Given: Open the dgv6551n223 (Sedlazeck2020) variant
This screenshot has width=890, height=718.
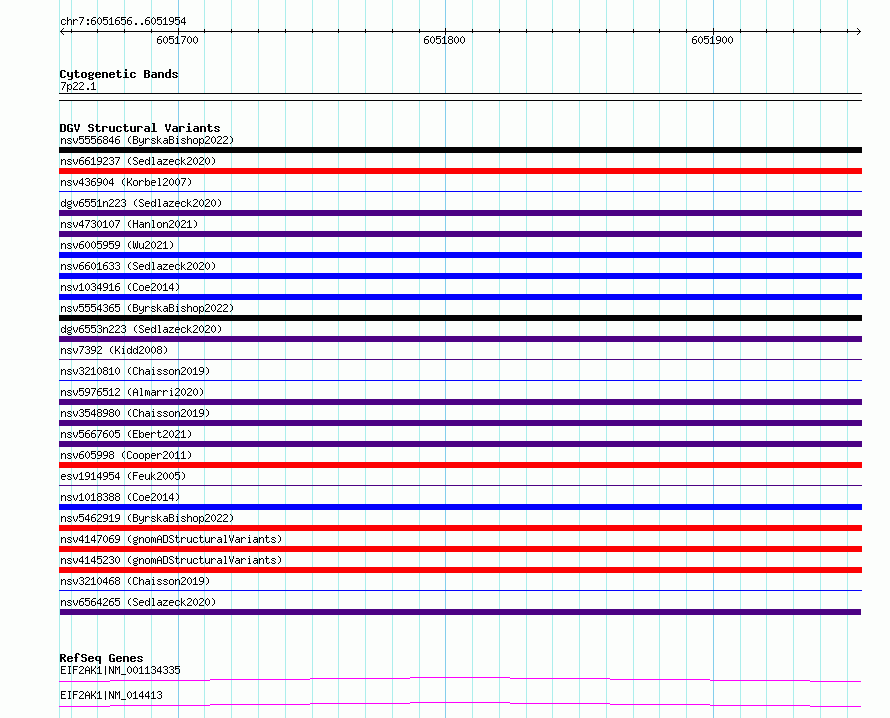Looking at the screenshot, I should click(x=141, y=203).
